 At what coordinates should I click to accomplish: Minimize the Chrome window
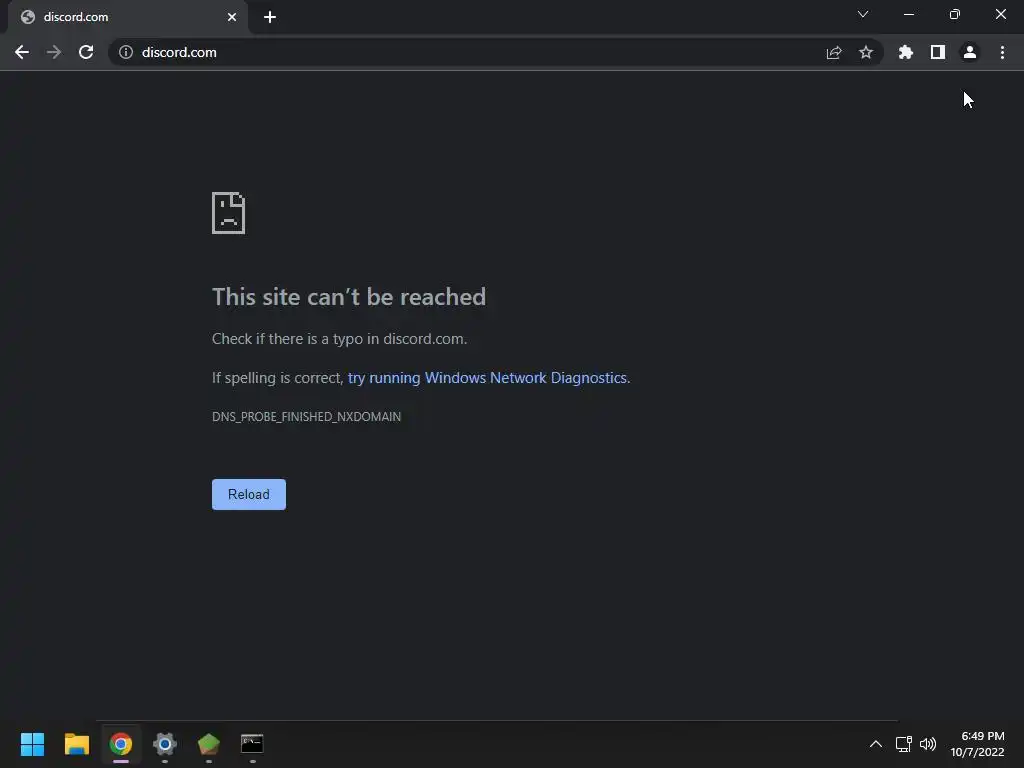click(x=909, y=14)
